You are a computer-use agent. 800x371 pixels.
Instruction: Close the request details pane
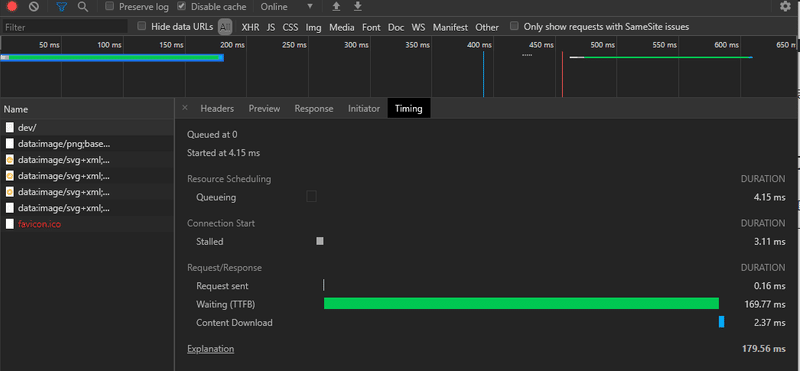(x=185, y=108)
